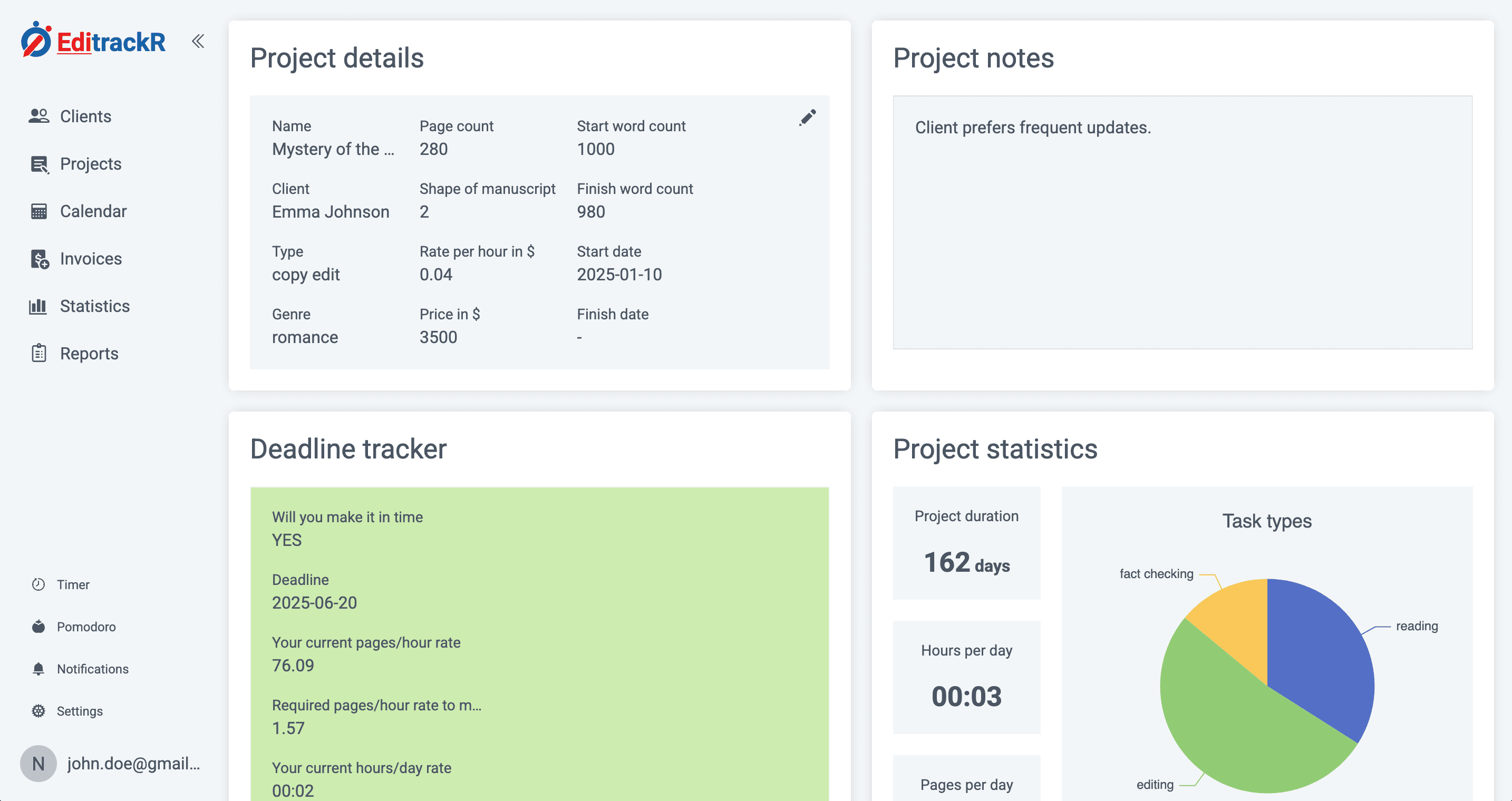Click the fact checking chart label
The image size is (1512, 801).
(1156, 574)
